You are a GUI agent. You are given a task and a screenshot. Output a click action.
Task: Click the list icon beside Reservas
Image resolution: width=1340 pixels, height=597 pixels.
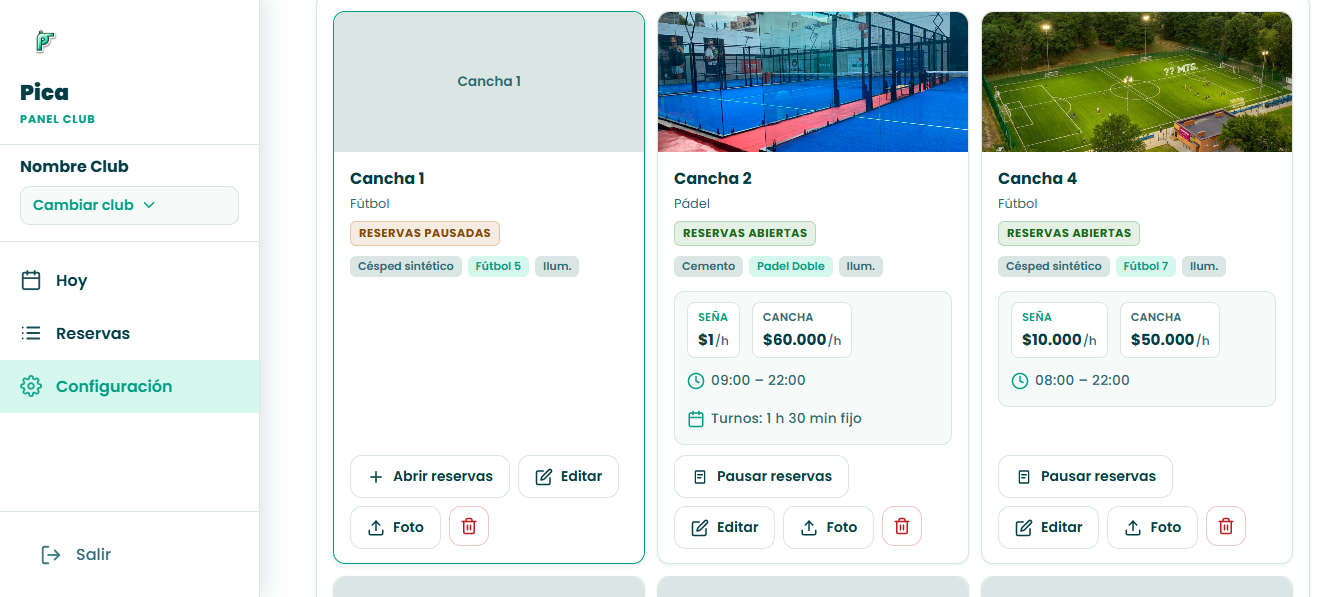31,333
